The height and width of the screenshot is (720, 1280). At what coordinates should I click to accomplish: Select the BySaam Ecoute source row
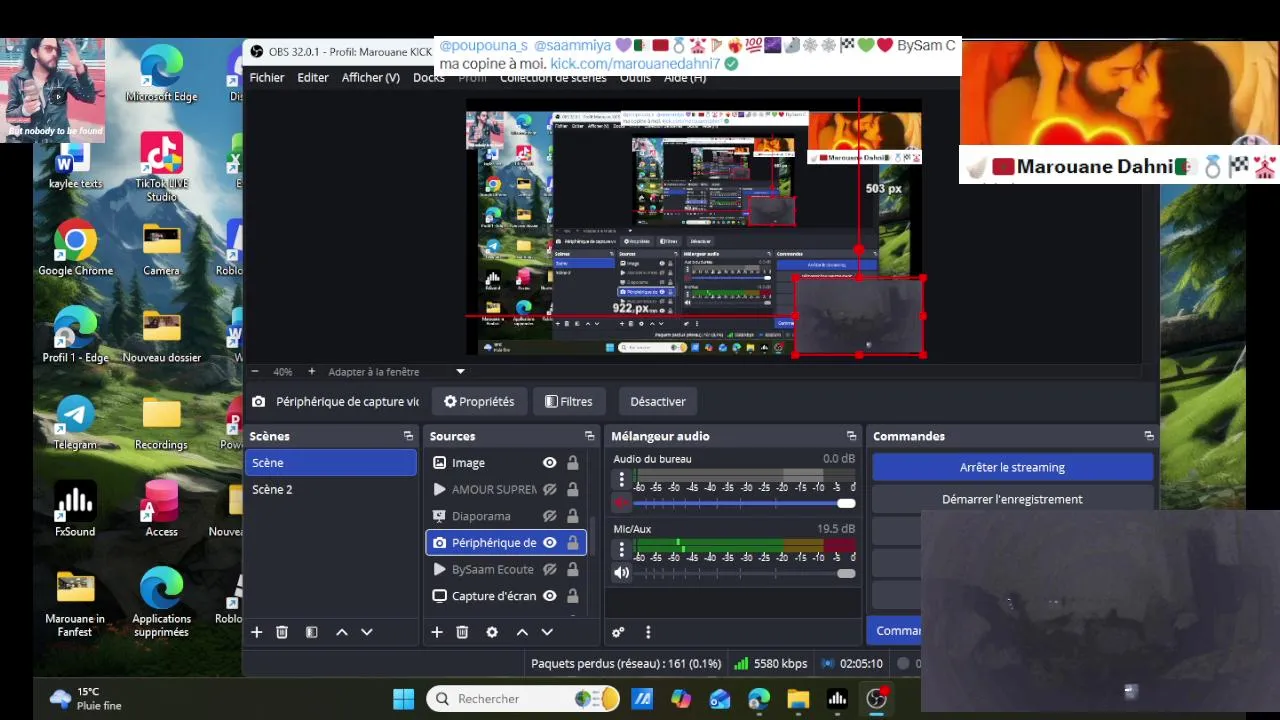coord(506,569)
